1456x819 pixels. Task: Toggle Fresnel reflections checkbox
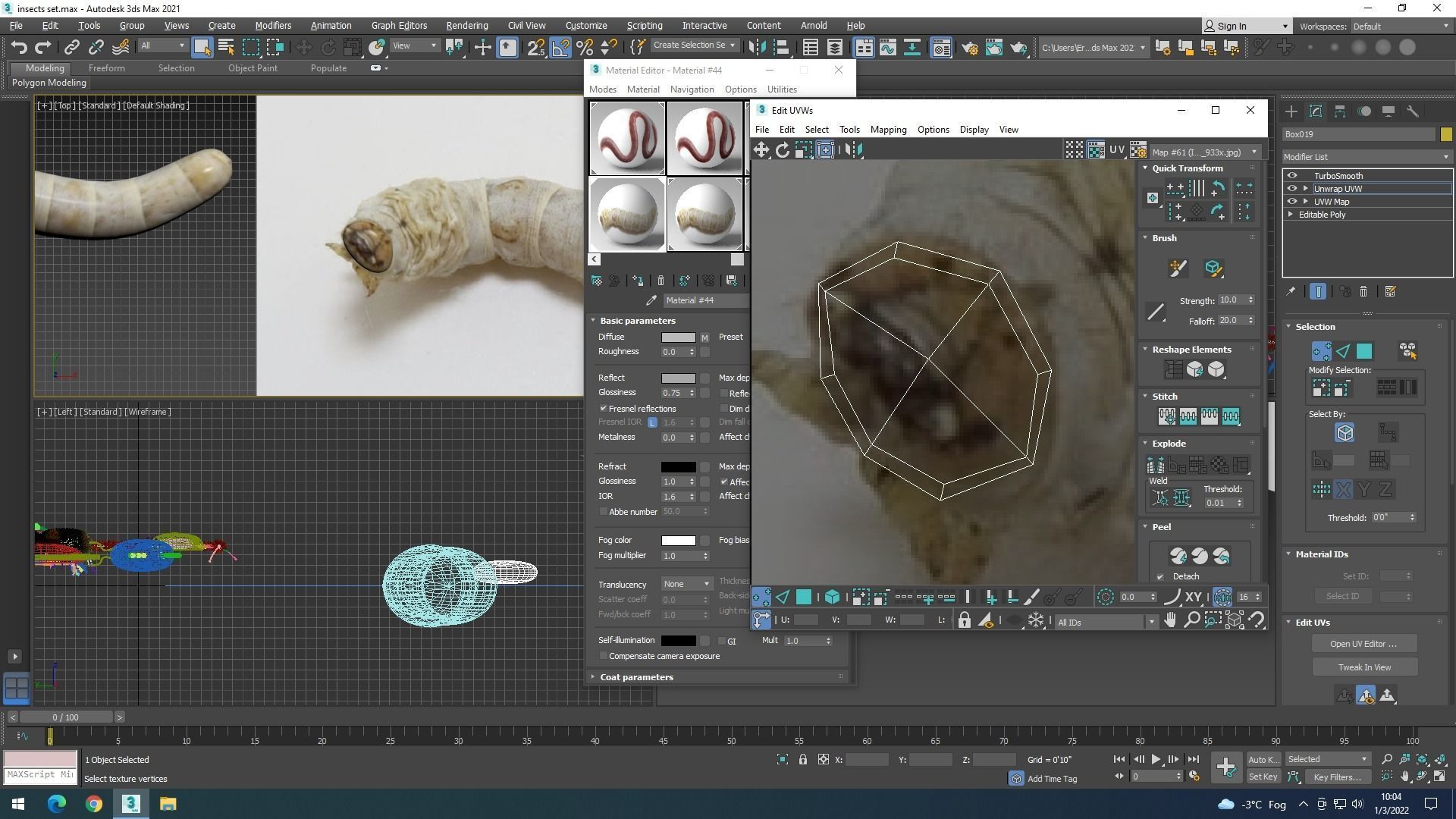click(604, 409)
